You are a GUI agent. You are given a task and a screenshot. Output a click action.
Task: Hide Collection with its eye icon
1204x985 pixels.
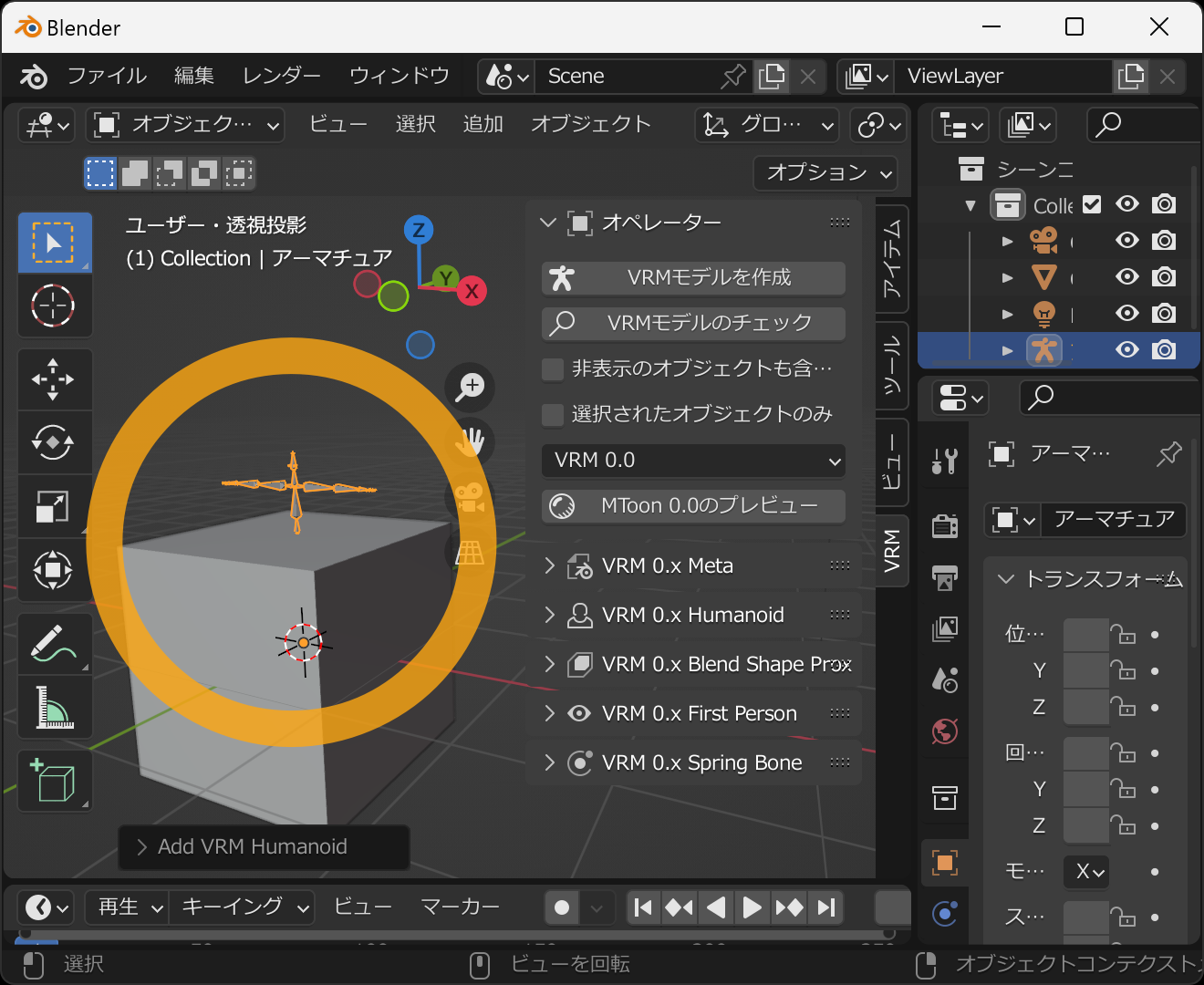tap(1127, 204)
